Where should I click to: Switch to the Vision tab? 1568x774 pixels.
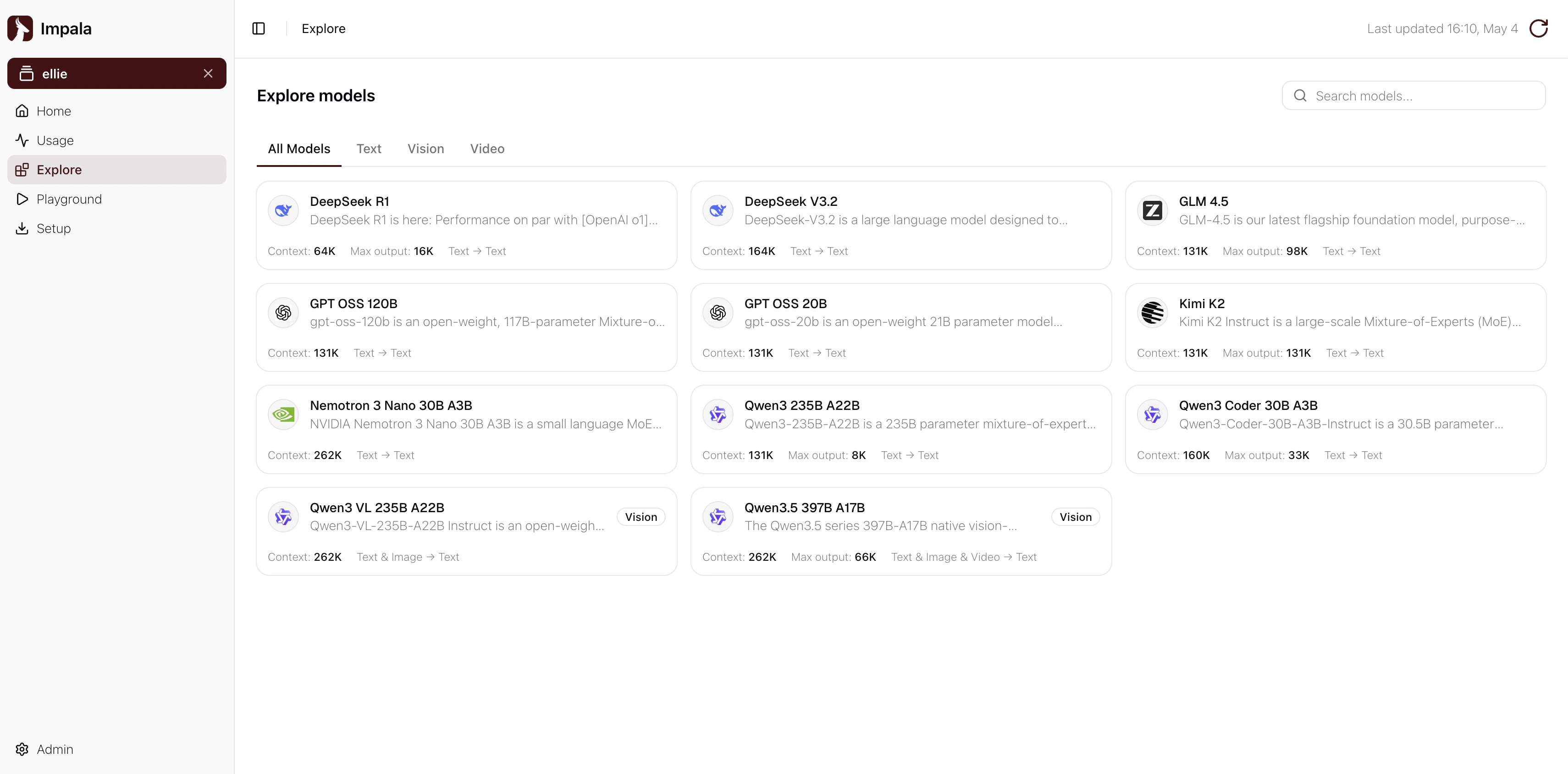(x=425, y=149)
